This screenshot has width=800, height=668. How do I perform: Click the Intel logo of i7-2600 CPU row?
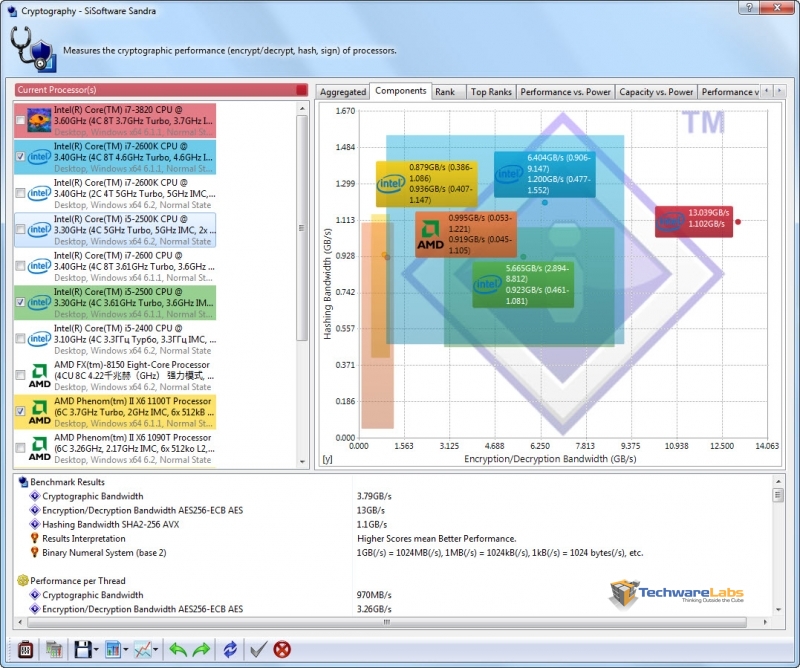[39, 266]
